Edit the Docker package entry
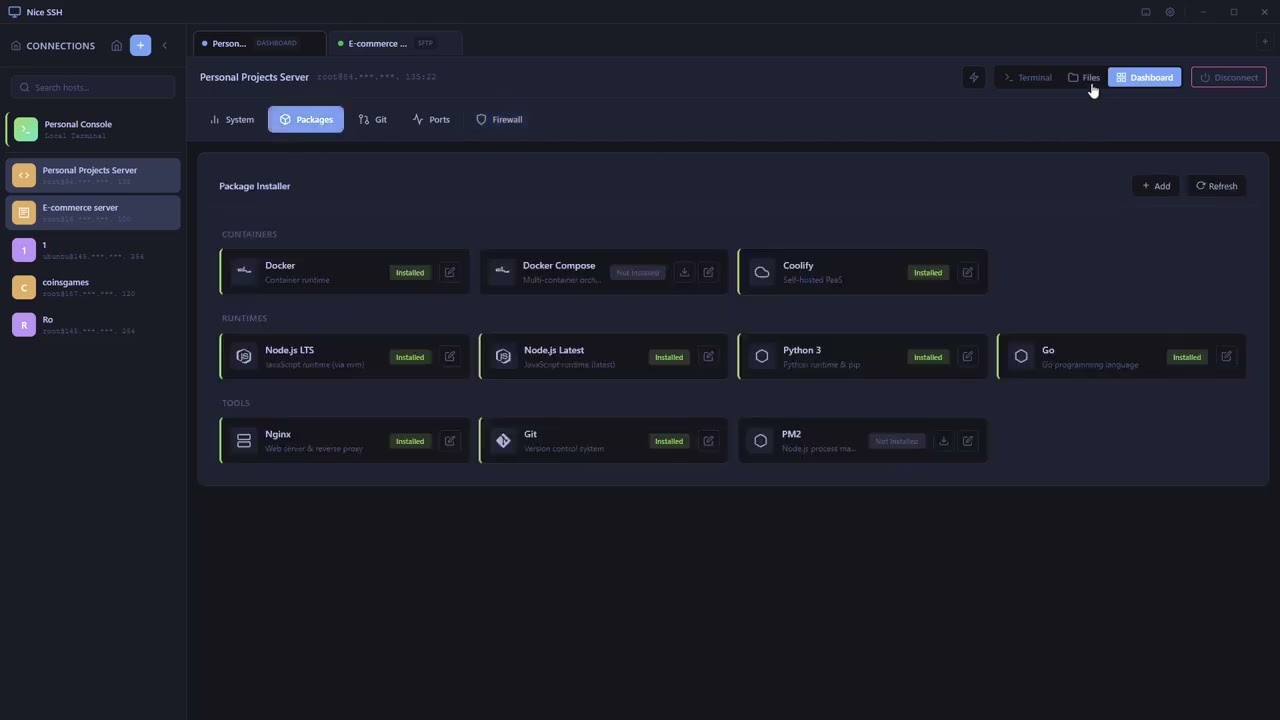Screen dimensions: 1280x720 tap(450, 272)
